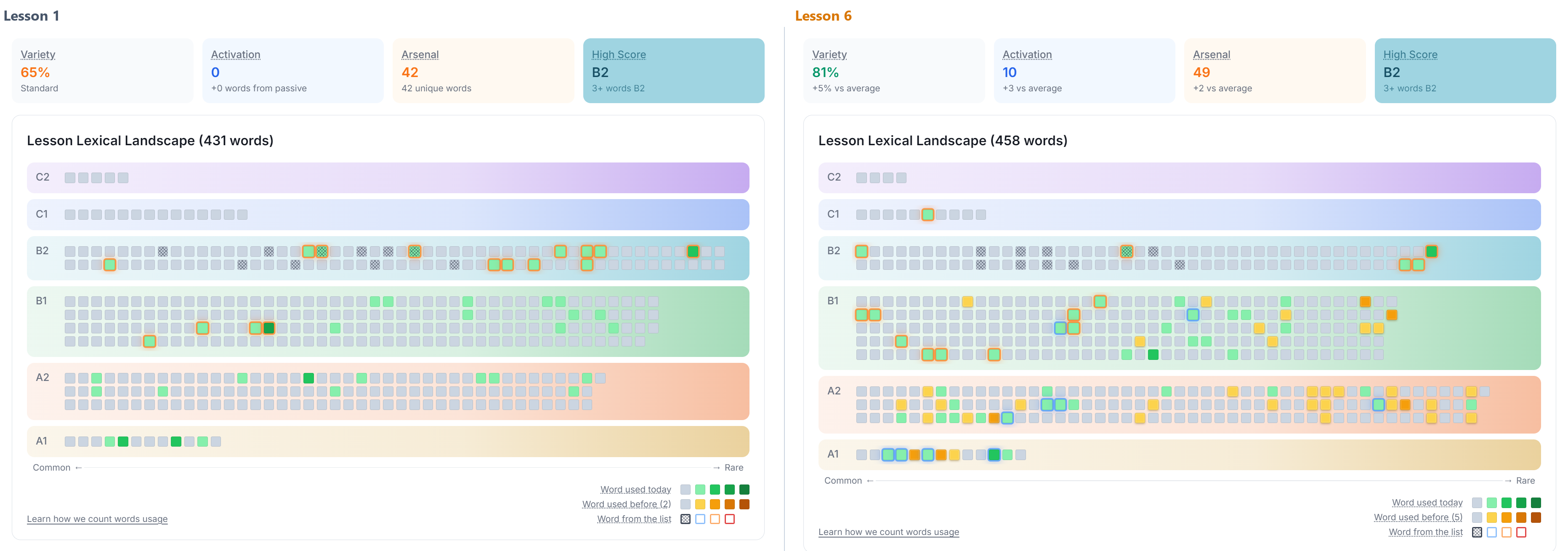Click the orange 'Lesson 6' heading
Screen dimensions: 1568x551
click(x=823, y=16)
